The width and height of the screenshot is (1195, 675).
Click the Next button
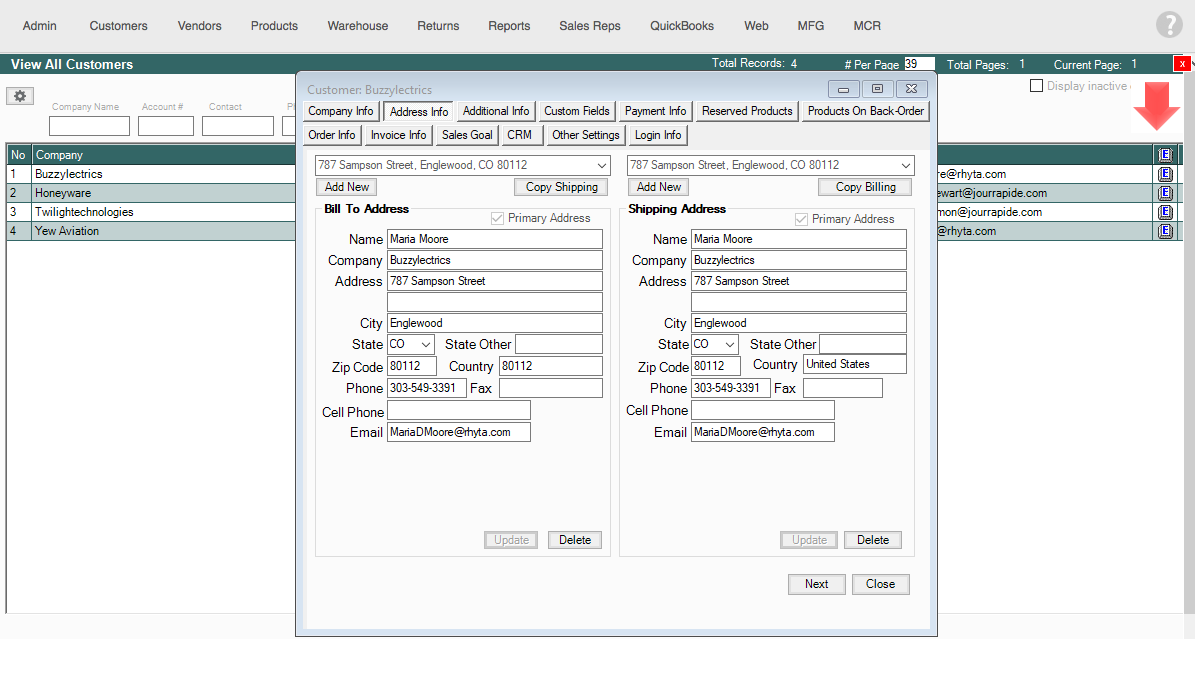coord(816,584)
